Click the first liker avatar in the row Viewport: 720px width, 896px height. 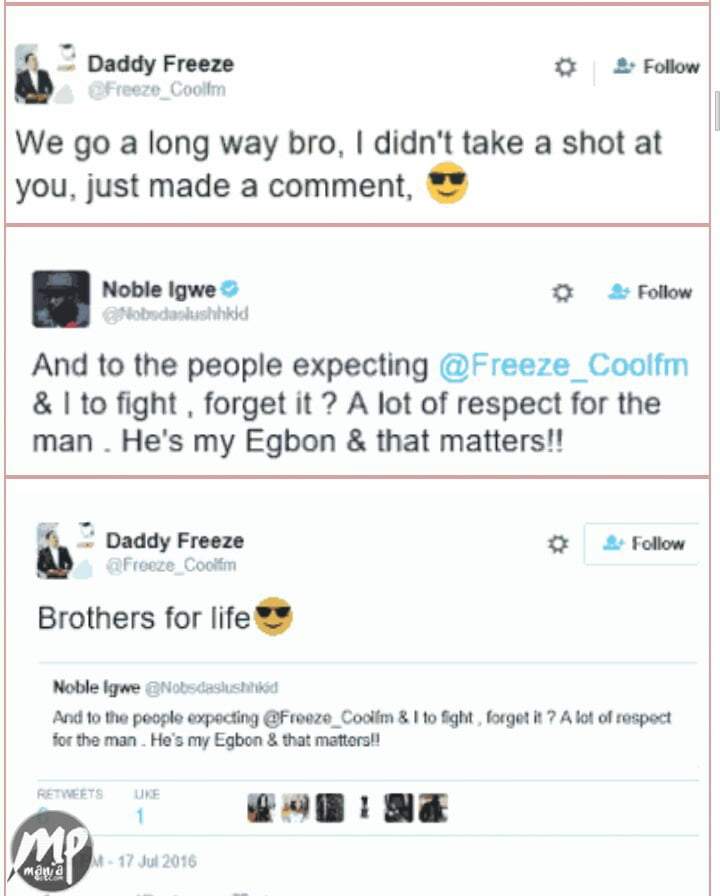[x=260, y=808]
